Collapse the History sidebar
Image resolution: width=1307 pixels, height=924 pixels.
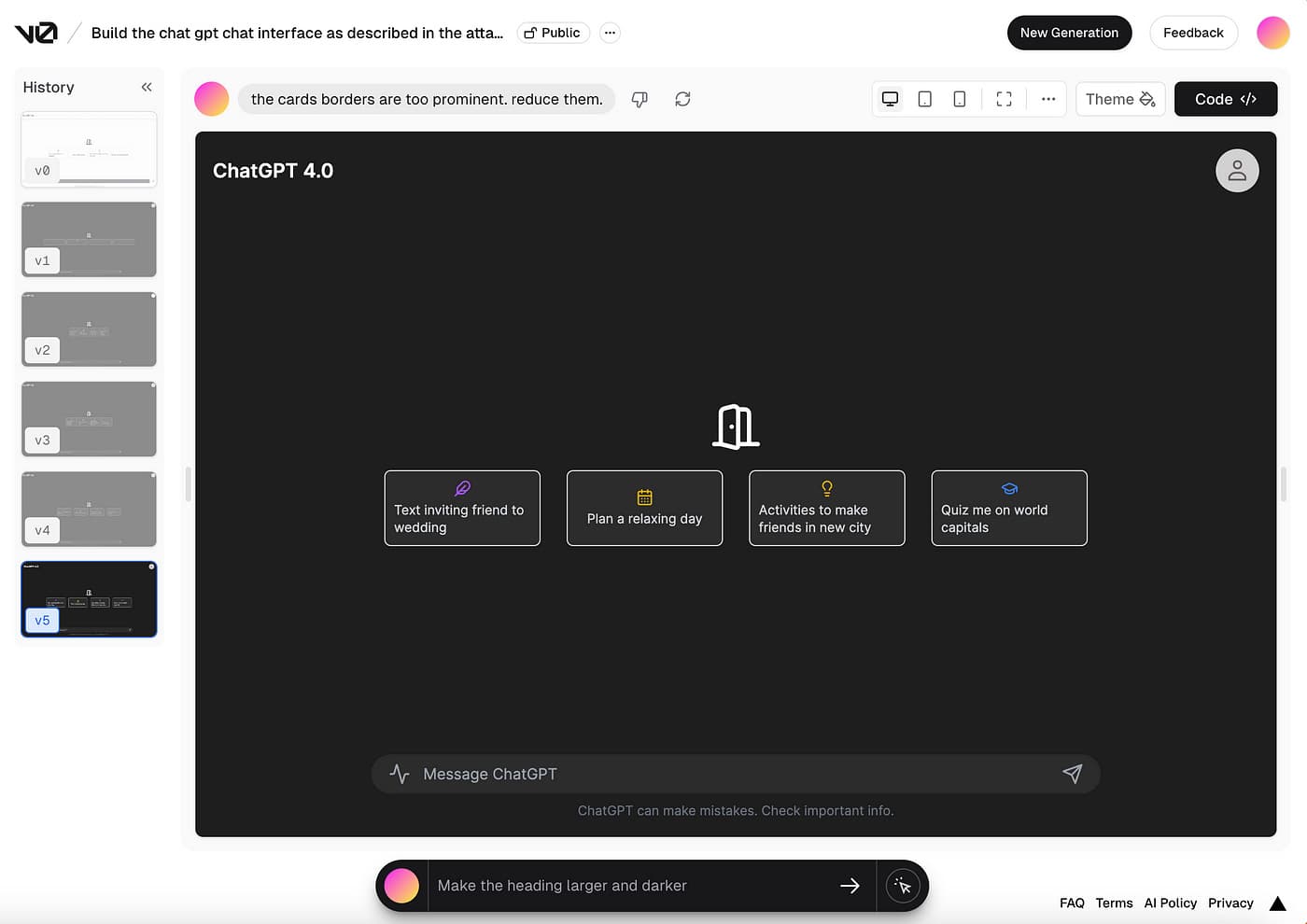[x=147, y=87]
